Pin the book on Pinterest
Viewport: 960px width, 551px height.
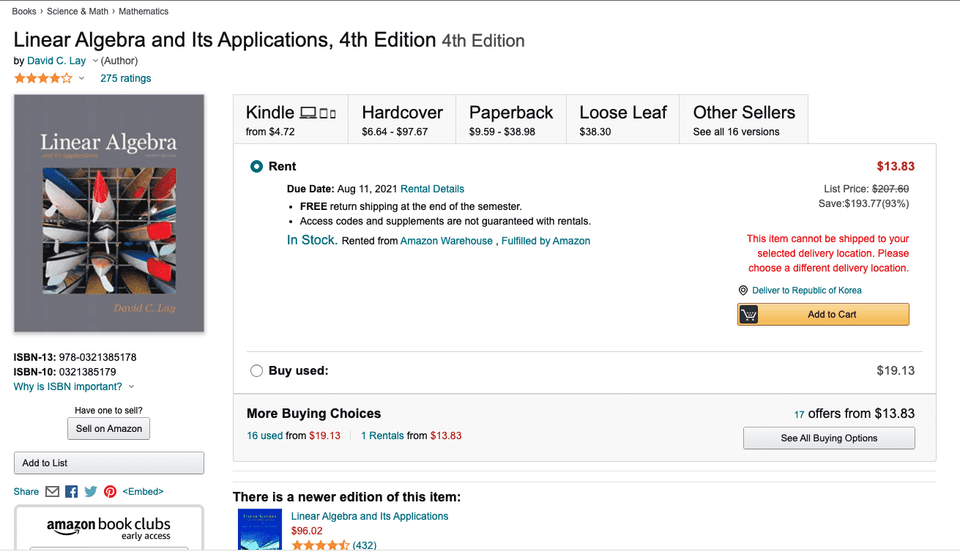click(110, 492)
